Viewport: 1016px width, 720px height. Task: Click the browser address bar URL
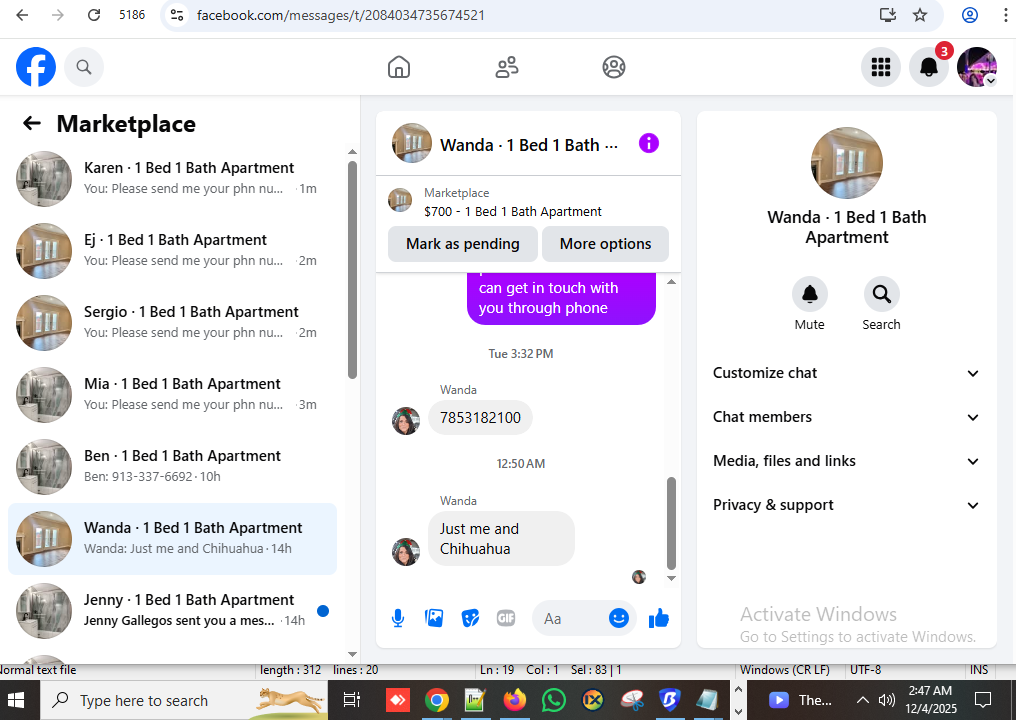(x=340, y=15)
